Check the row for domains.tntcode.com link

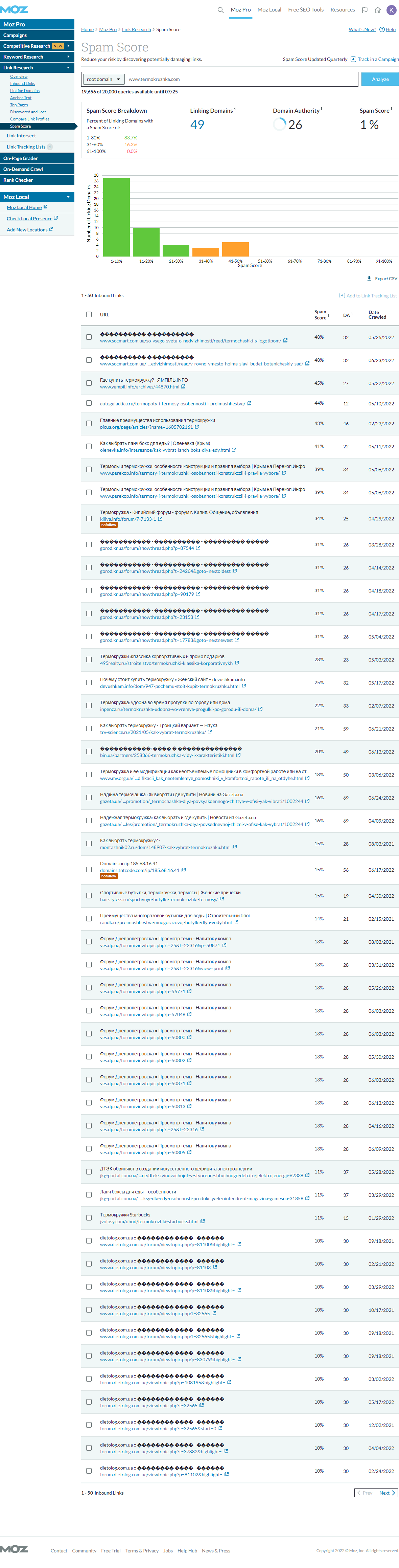tap(89, 870)
